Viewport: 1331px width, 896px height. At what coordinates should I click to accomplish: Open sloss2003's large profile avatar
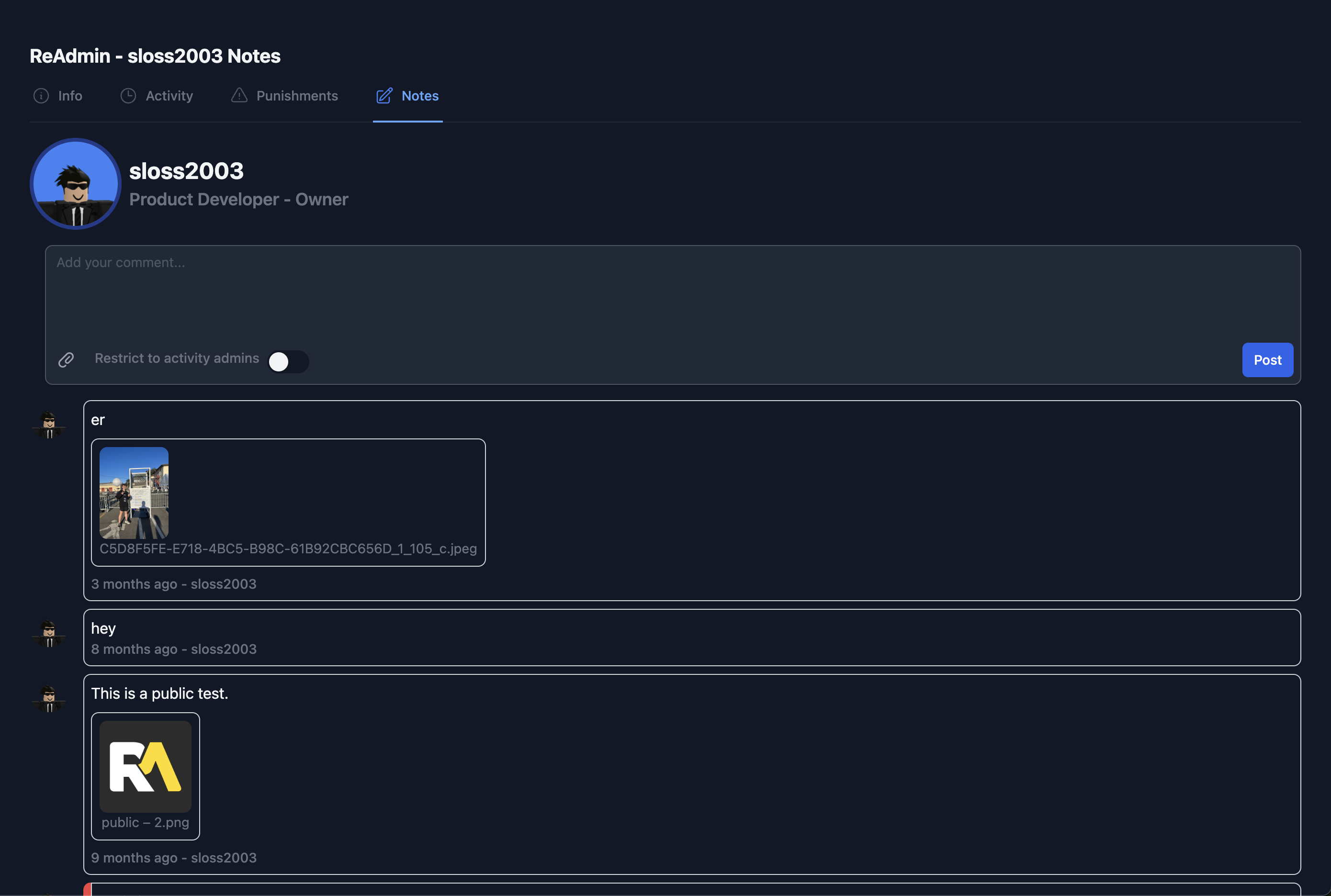pos(76,183)
